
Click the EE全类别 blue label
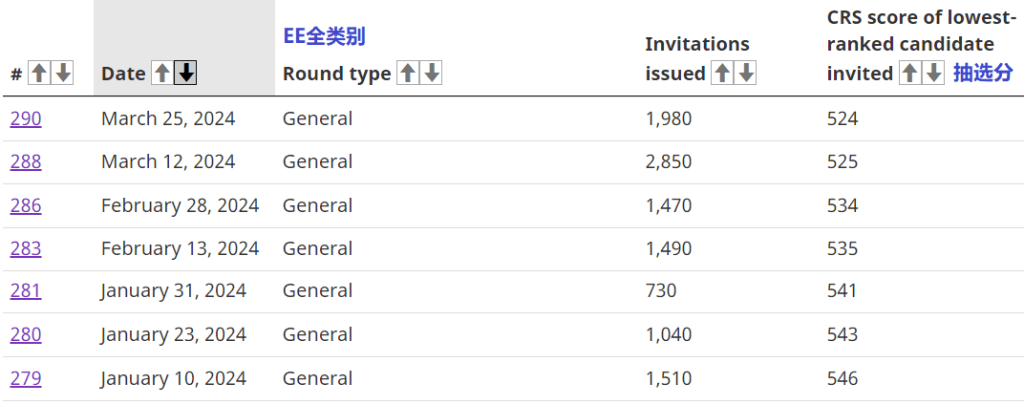coord(324,37)
